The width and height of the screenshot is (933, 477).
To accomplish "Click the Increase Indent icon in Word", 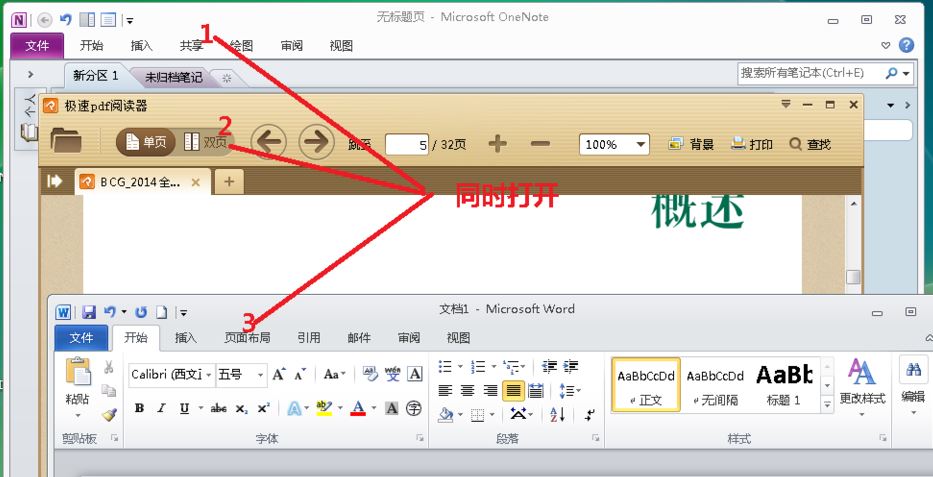I will pos(571,366).
